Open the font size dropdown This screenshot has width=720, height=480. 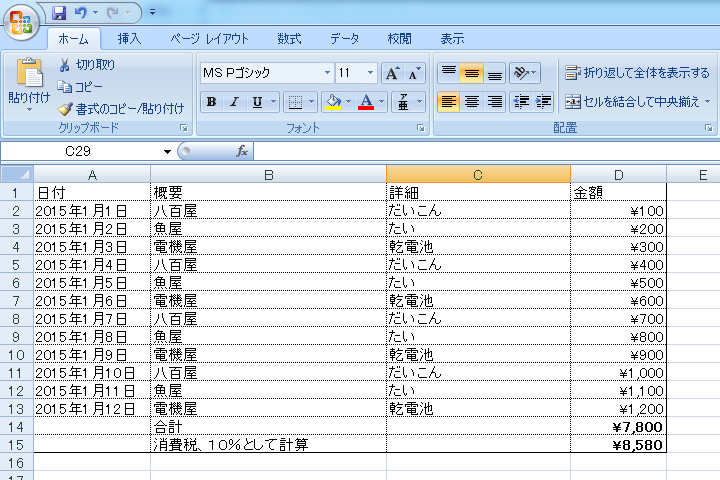pos(371,73)
